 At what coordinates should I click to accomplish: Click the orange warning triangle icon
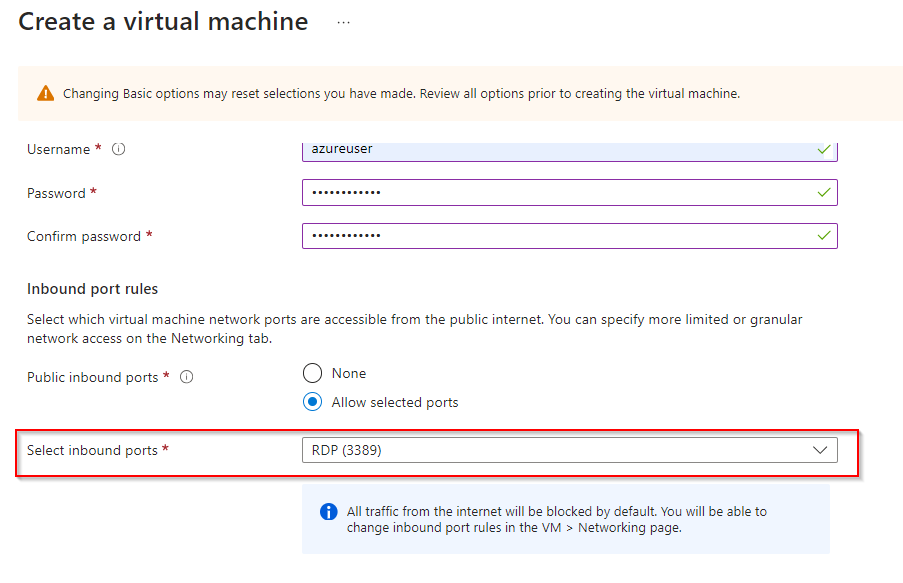pyautogui.click(x=46, y=93)
